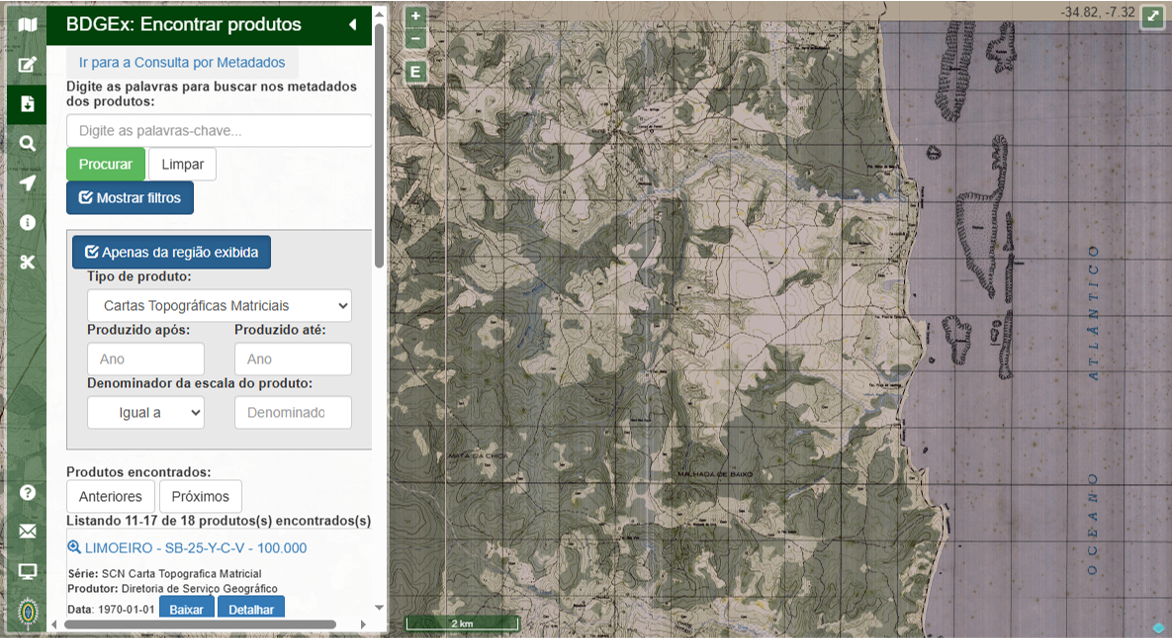
Task: Click the green Procurar button
Action: point(106,164)
